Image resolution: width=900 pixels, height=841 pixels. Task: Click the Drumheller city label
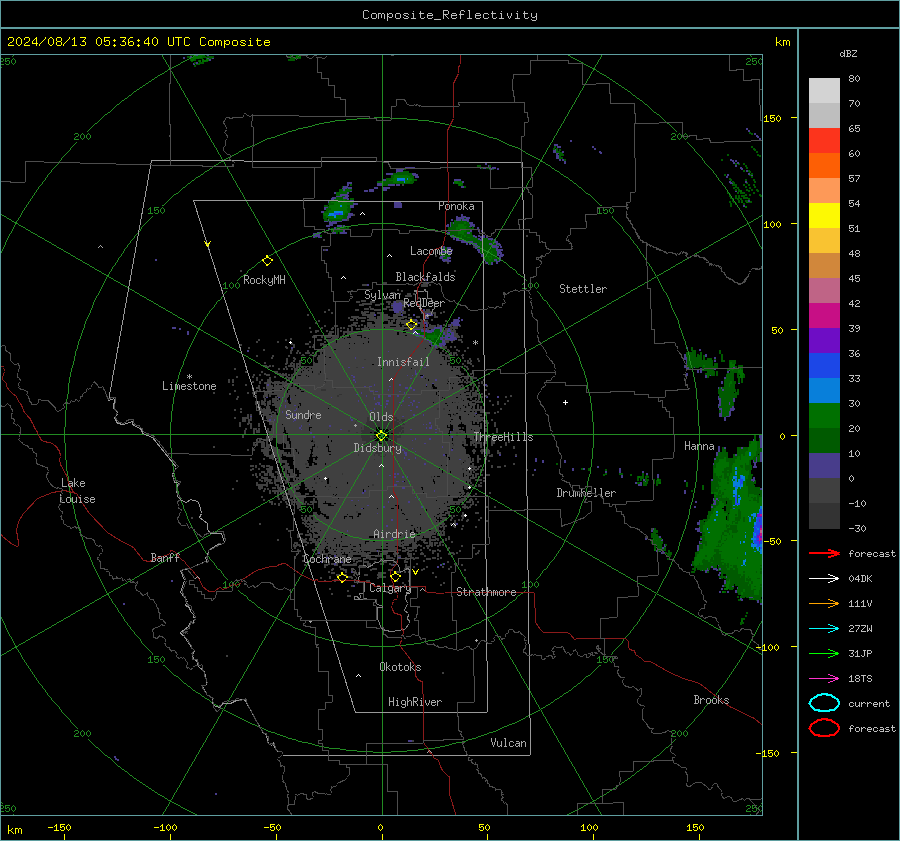pyautogui.click(x=586, y=493)
